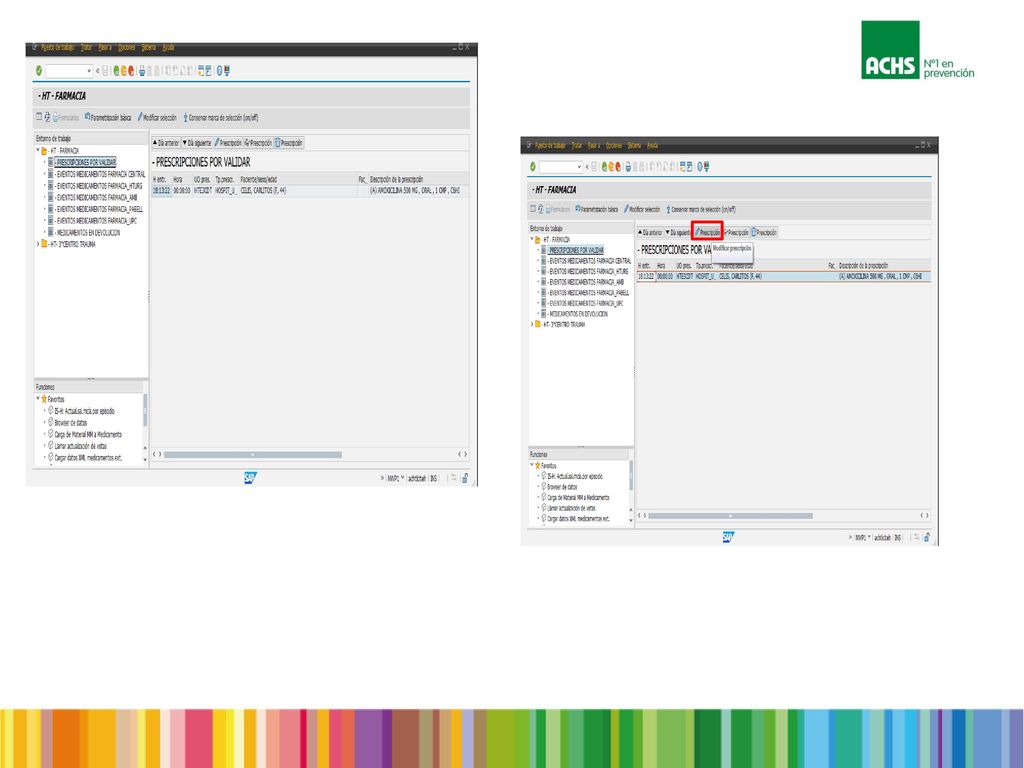Click the horizontal scrollbar in right window table
This screenshot has width=1024, height=768.
point(730,516)
